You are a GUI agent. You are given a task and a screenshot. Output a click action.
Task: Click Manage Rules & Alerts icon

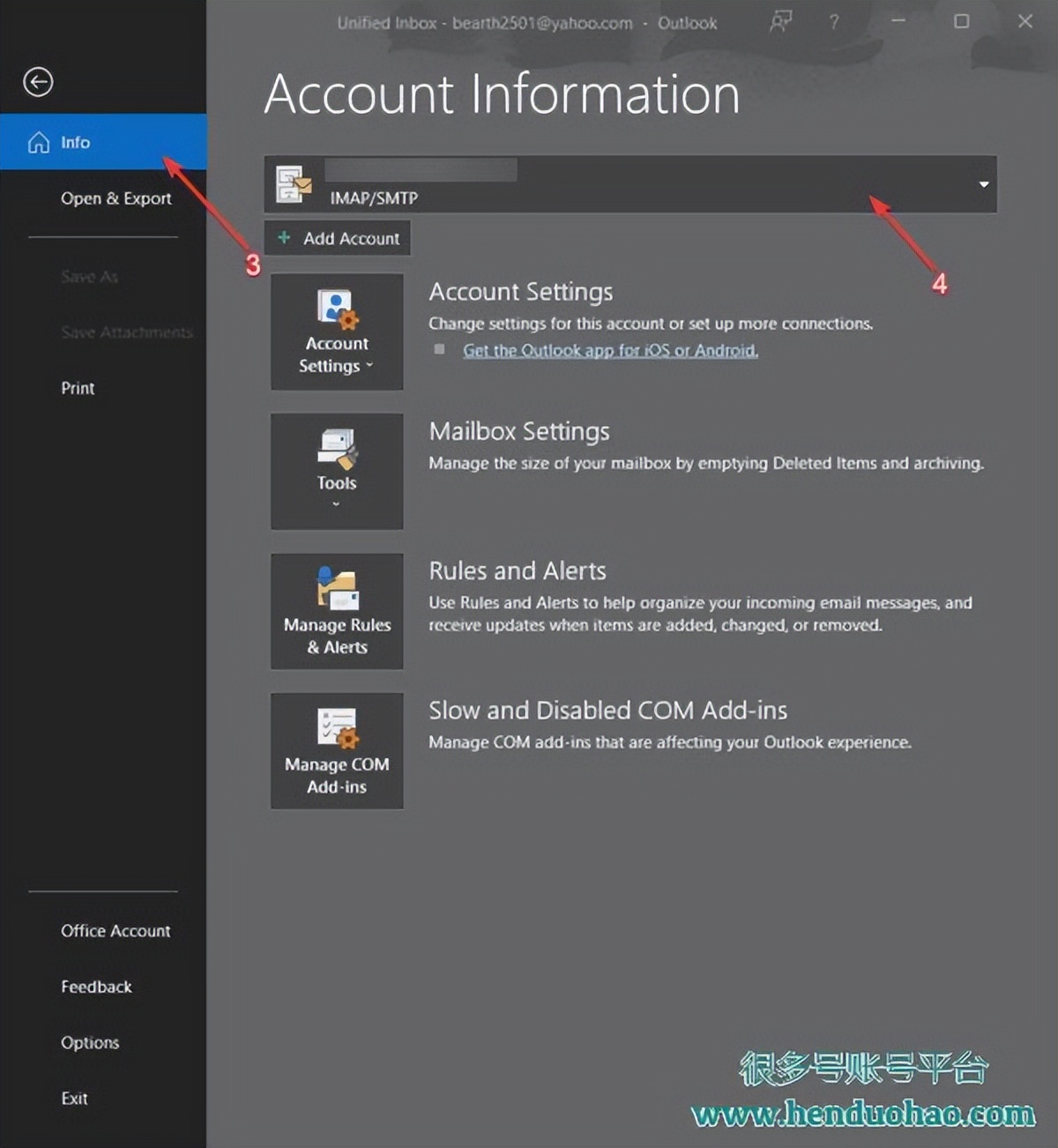point(337,588)
